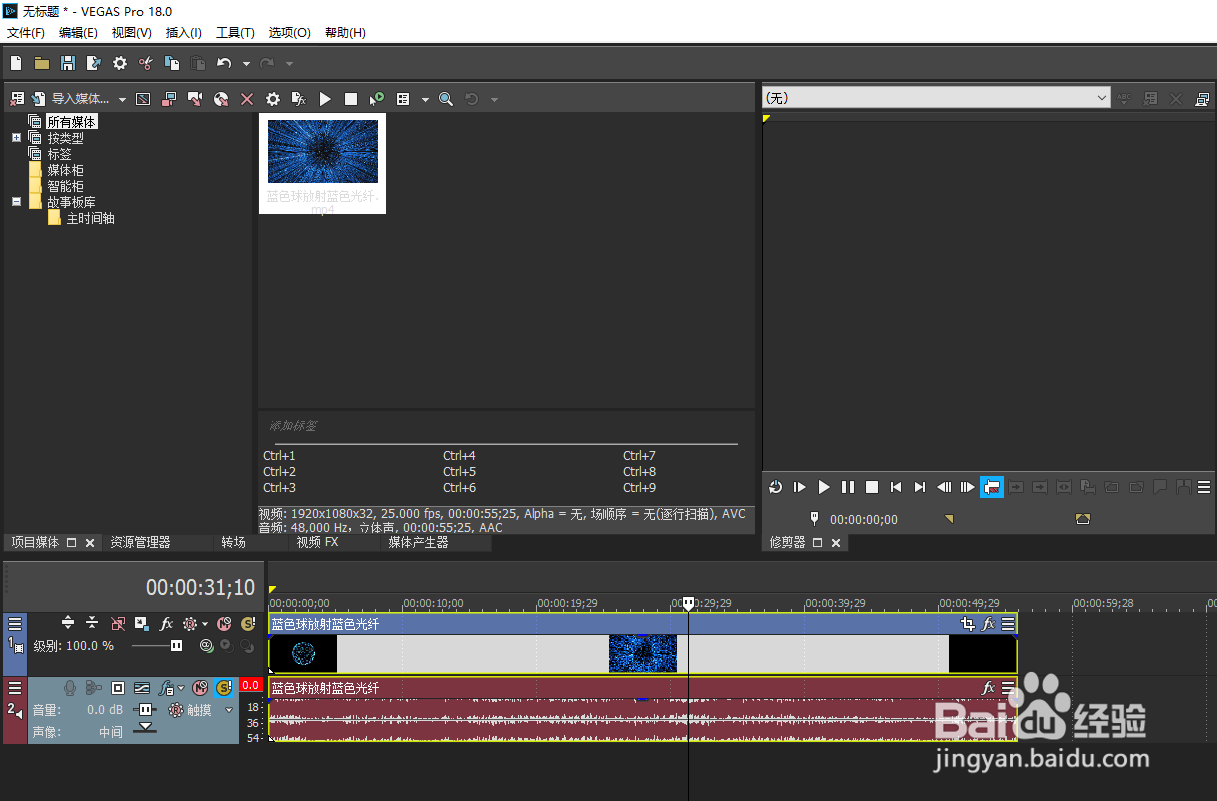The width and height of the screenshot is (1217, 801).
Task: Switch to the 转场 tab
Action: click(x=233, y=542)
